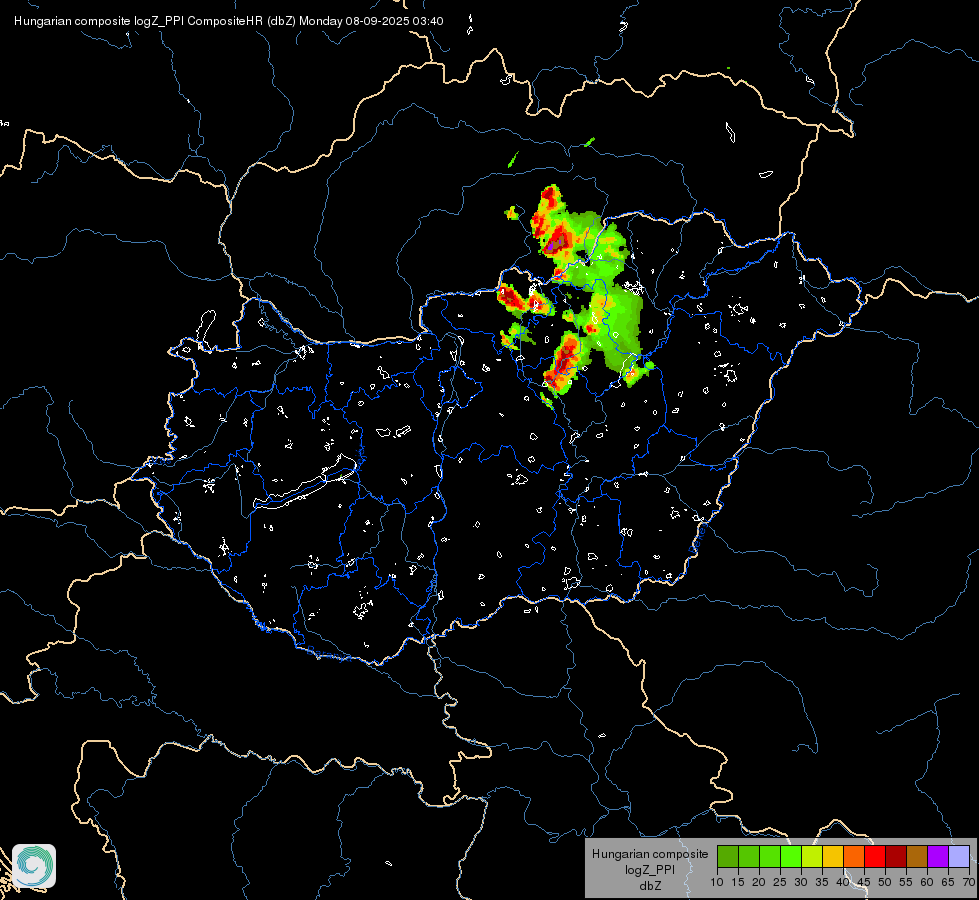
Task: Select the 35-40 dBZ yellow swatch
Action: (833, 856)
